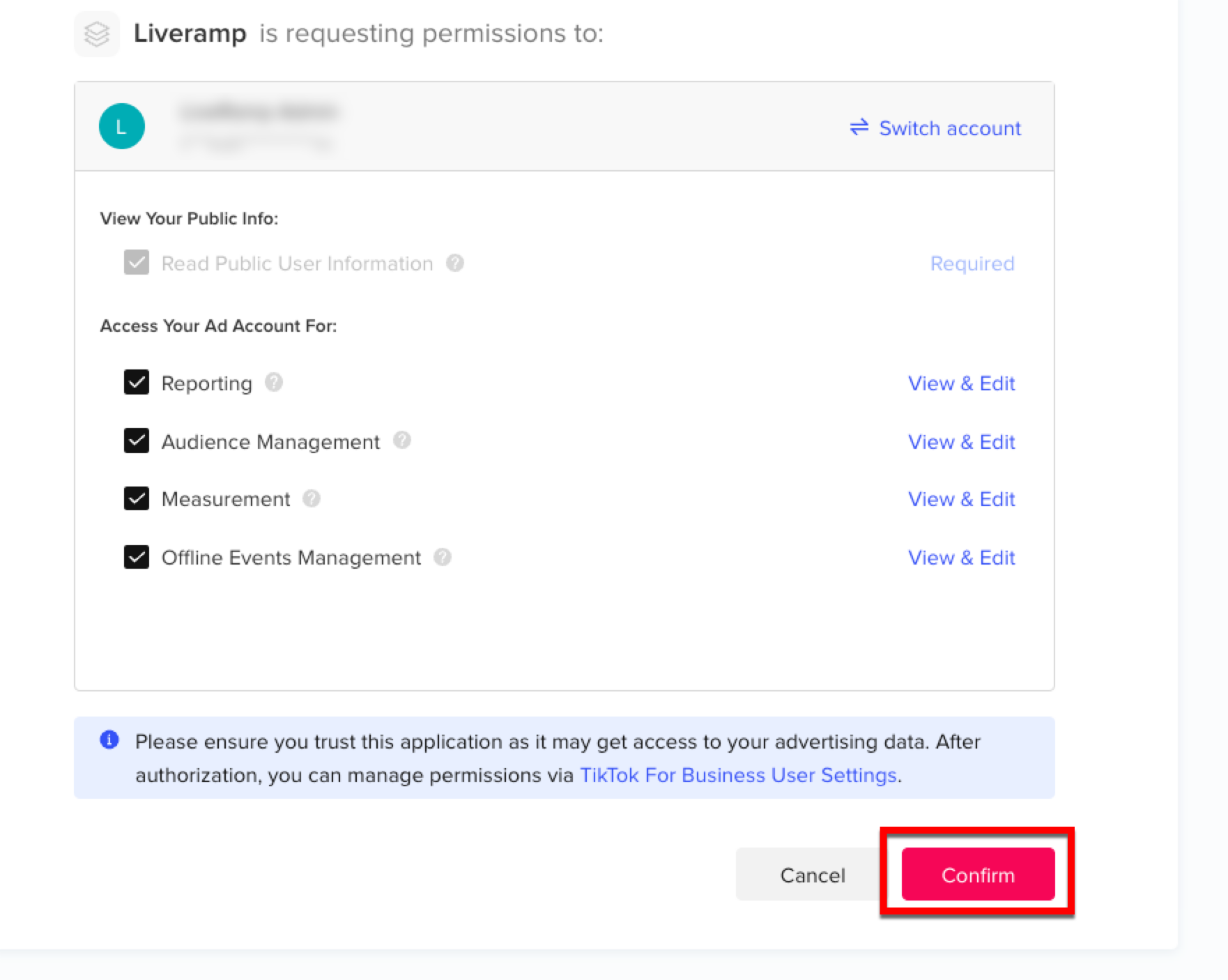Click the Switch account arrows icon
The width and height of the screenshot is (1228, 980).
pos(859,127)
